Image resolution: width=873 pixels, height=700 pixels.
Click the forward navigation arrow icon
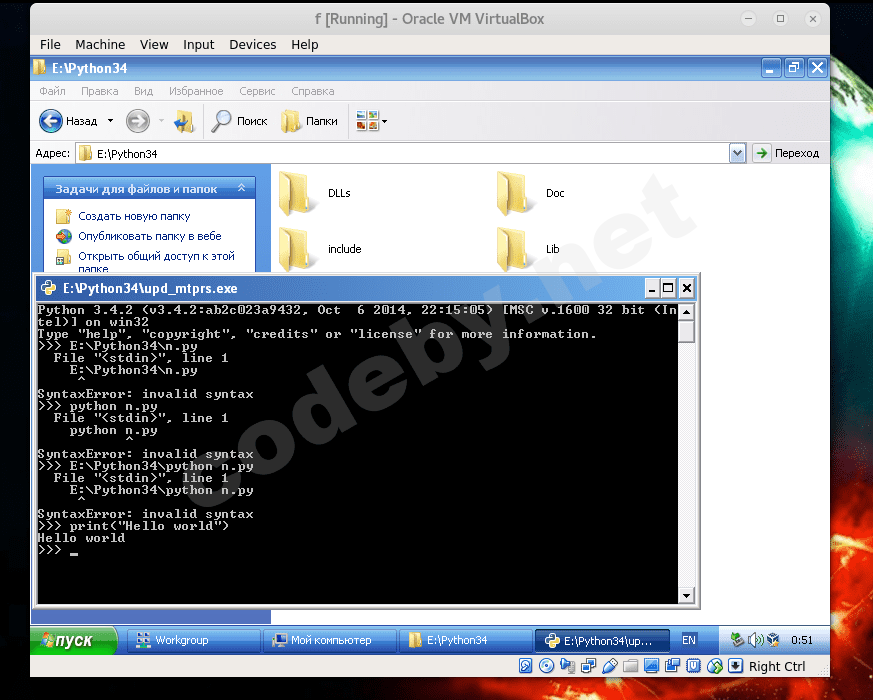tap(138, 121)
